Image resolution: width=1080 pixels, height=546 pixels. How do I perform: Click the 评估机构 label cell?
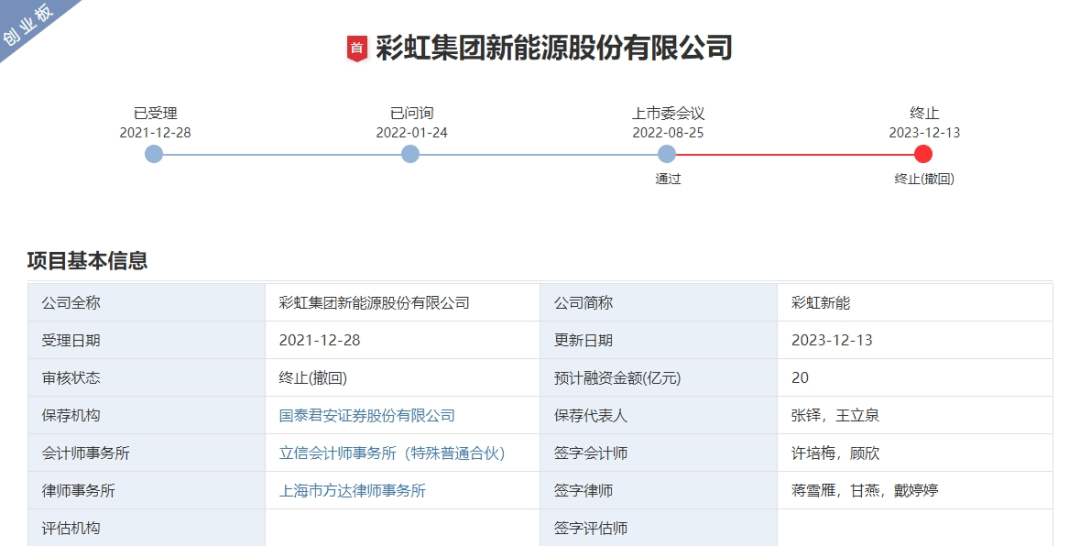(x=147, y=528)
